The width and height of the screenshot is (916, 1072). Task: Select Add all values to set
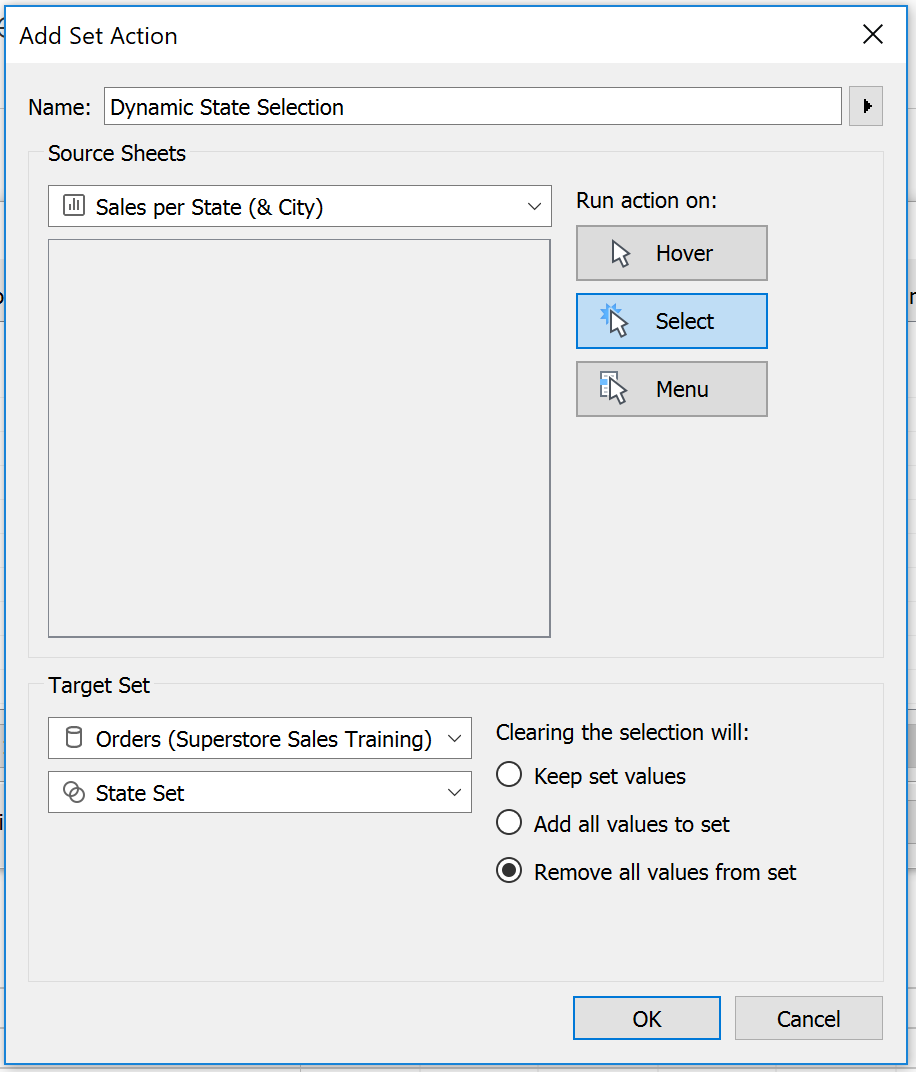coord(509,822)
